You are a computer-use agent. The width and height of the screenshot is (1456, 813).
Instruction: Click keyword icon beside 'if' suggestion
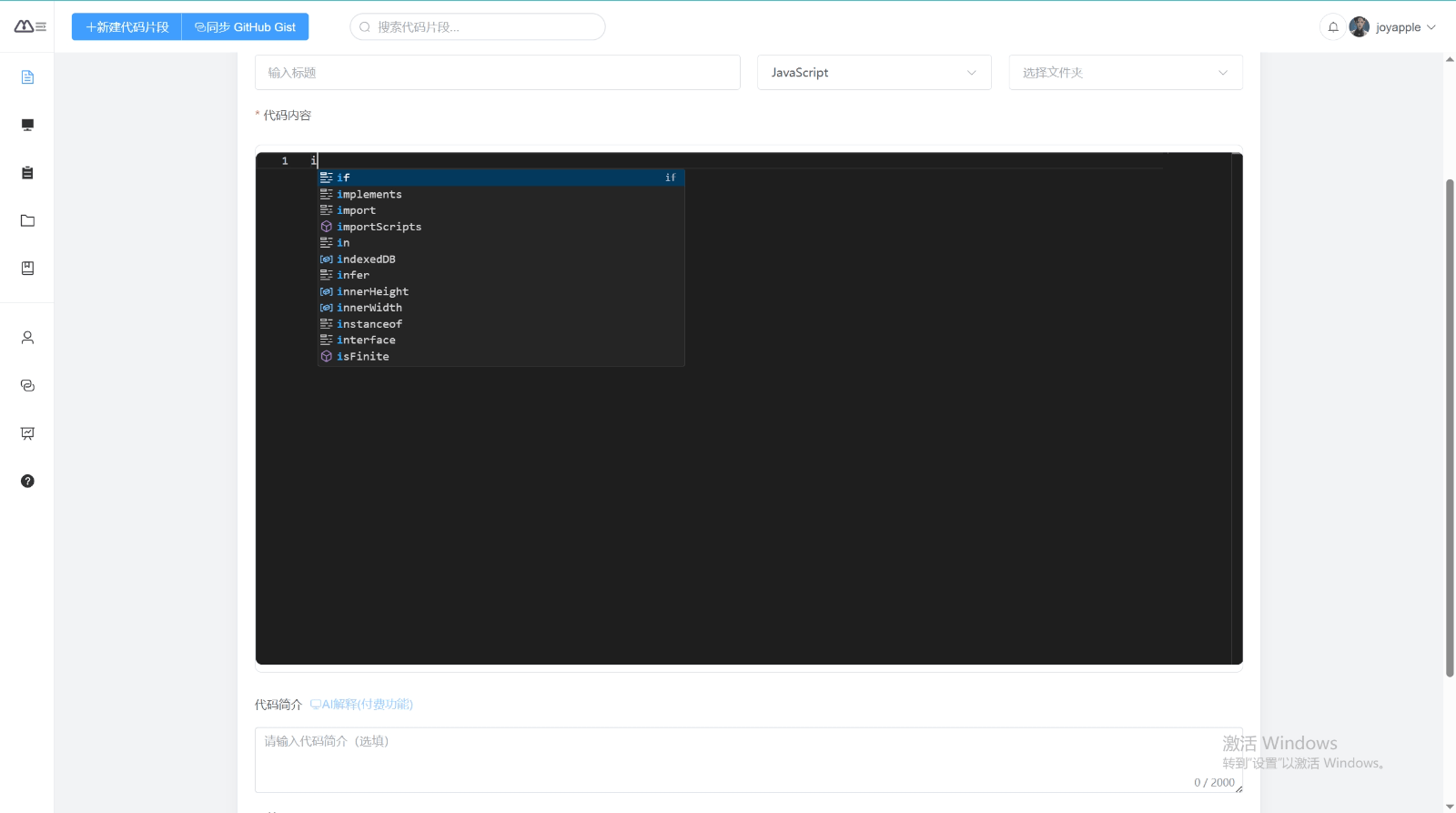pyautogui.click(x=326, y=178)
